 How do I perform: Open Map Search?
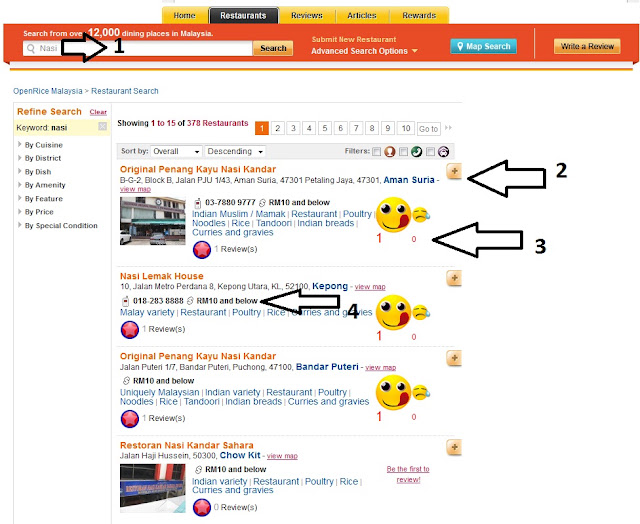(x=483, y=46)
